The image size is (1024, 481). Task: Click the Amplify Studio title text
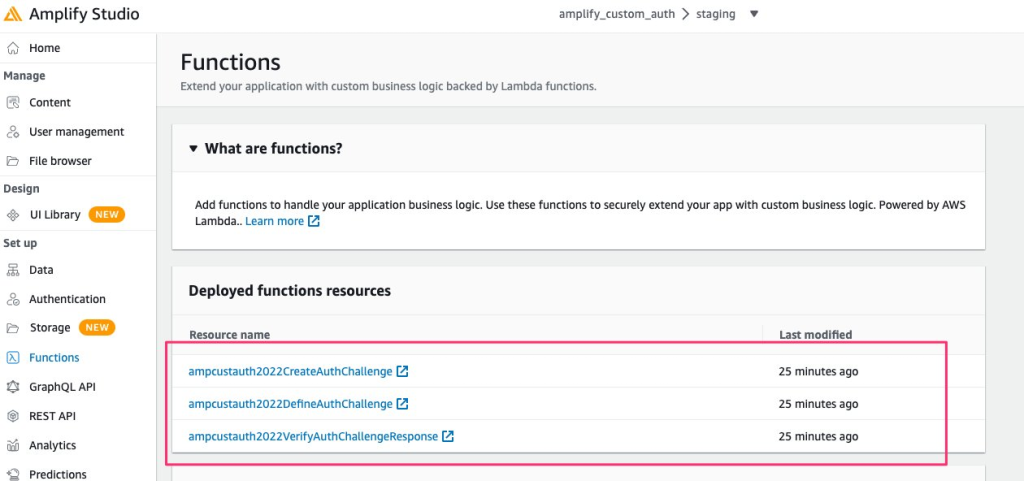[x=84, y=14]
